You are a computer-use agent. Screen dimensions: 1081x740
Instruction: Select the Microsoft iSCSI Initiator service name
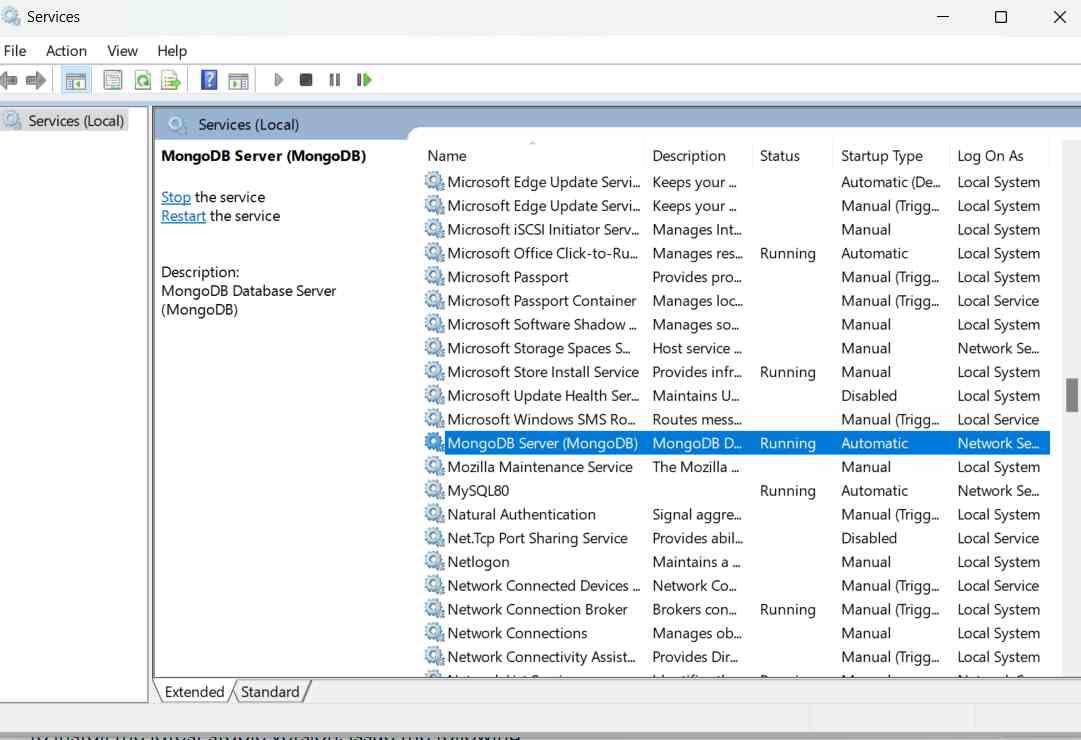[x=543, y=230]
